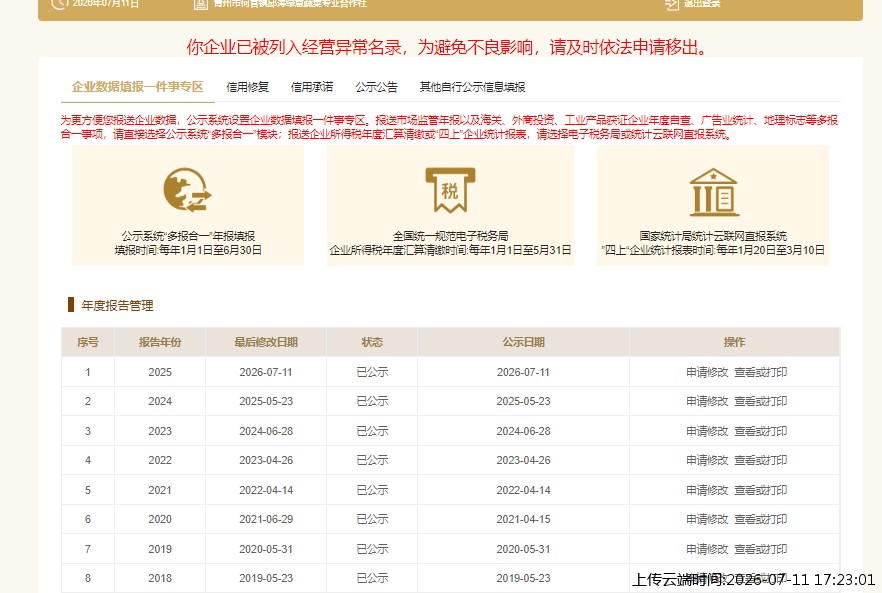Screen dimensions: 882x593
Task: Click the 企业所得税年度汇算清缴时间 deadline text
Action: pos(451,250)
